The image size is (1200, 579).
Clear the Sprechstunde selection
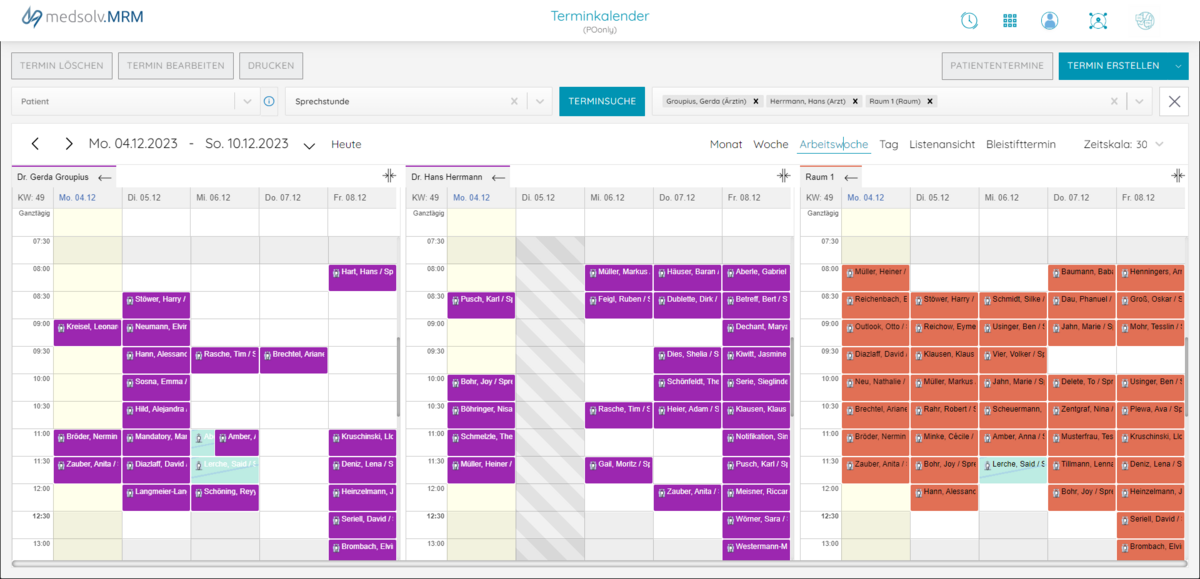pyautogui.click(x=514, y=101)
